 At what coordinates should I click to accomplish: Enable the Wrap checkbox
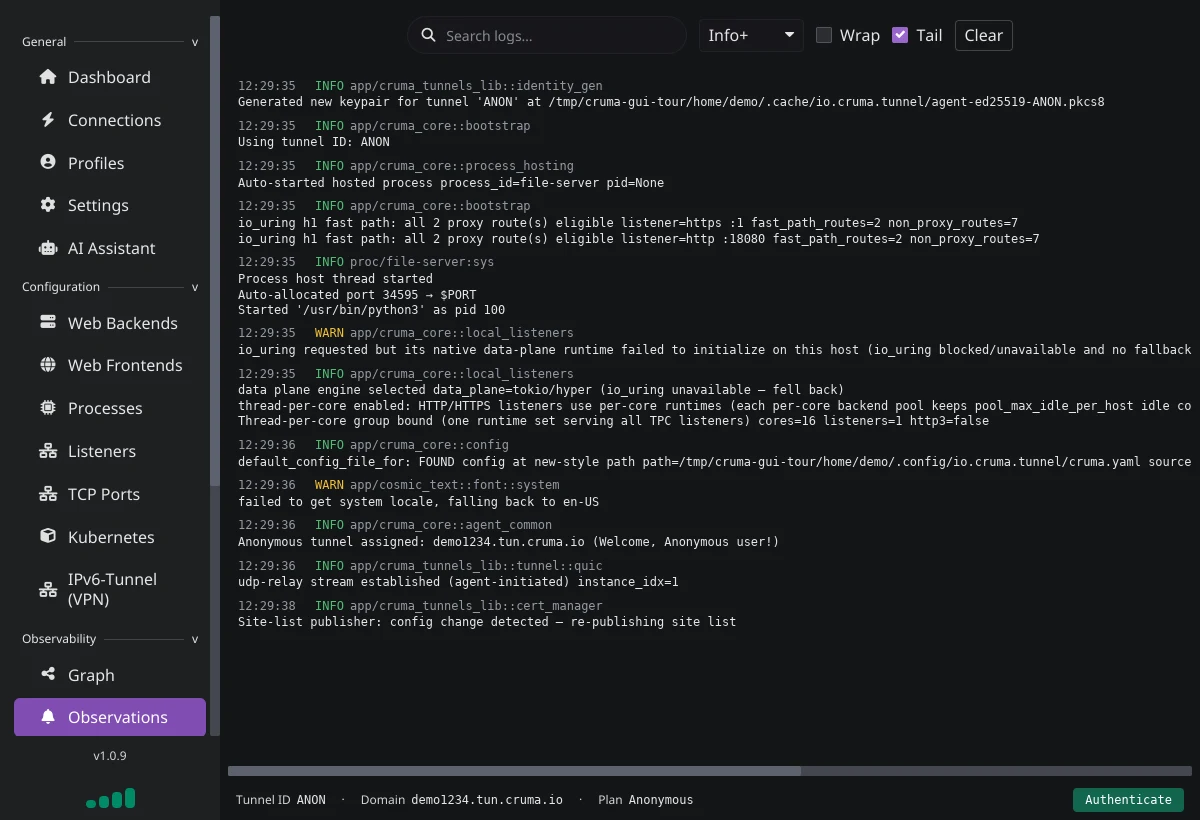coord(824,35)
